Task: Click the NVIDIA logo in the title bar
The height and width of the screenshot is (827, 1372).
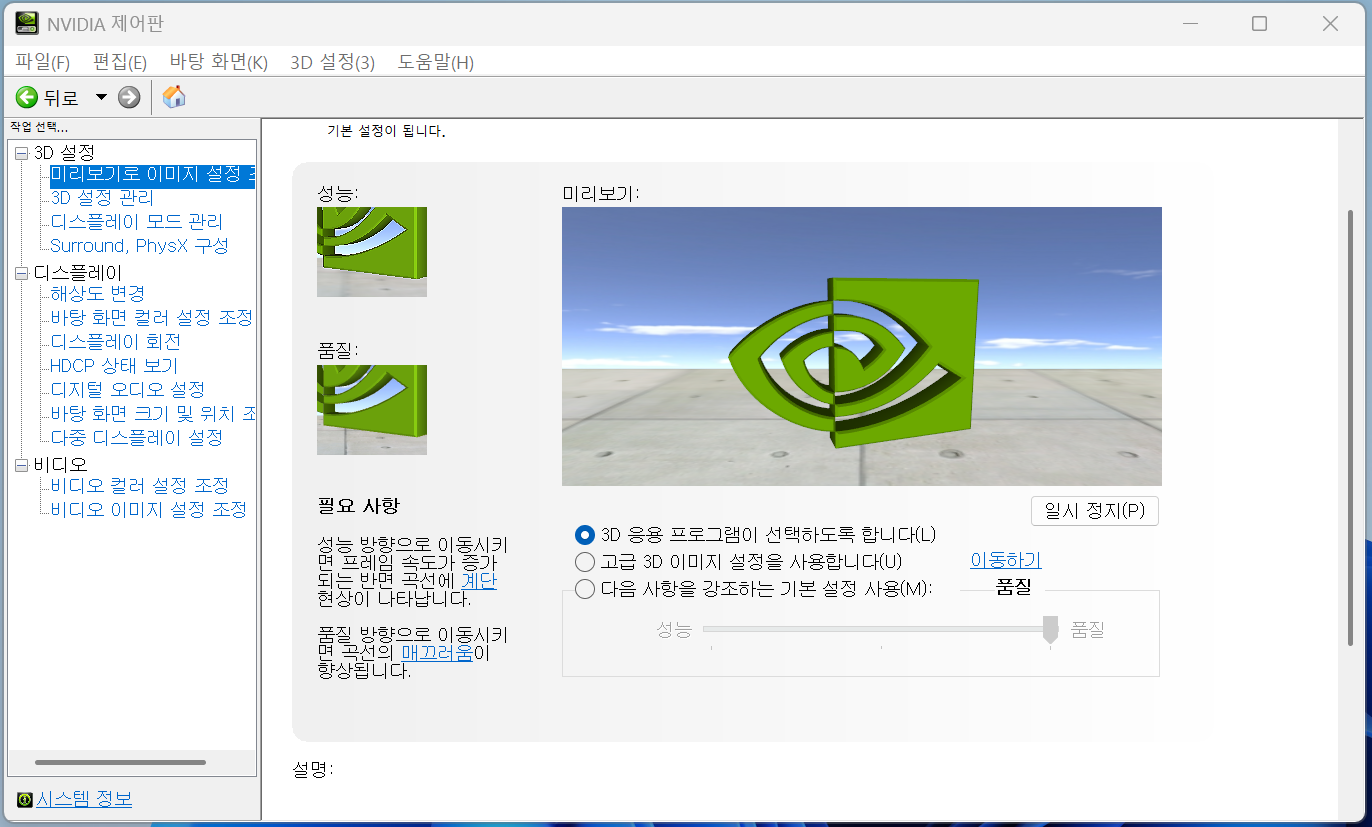Action: [25, 22]
